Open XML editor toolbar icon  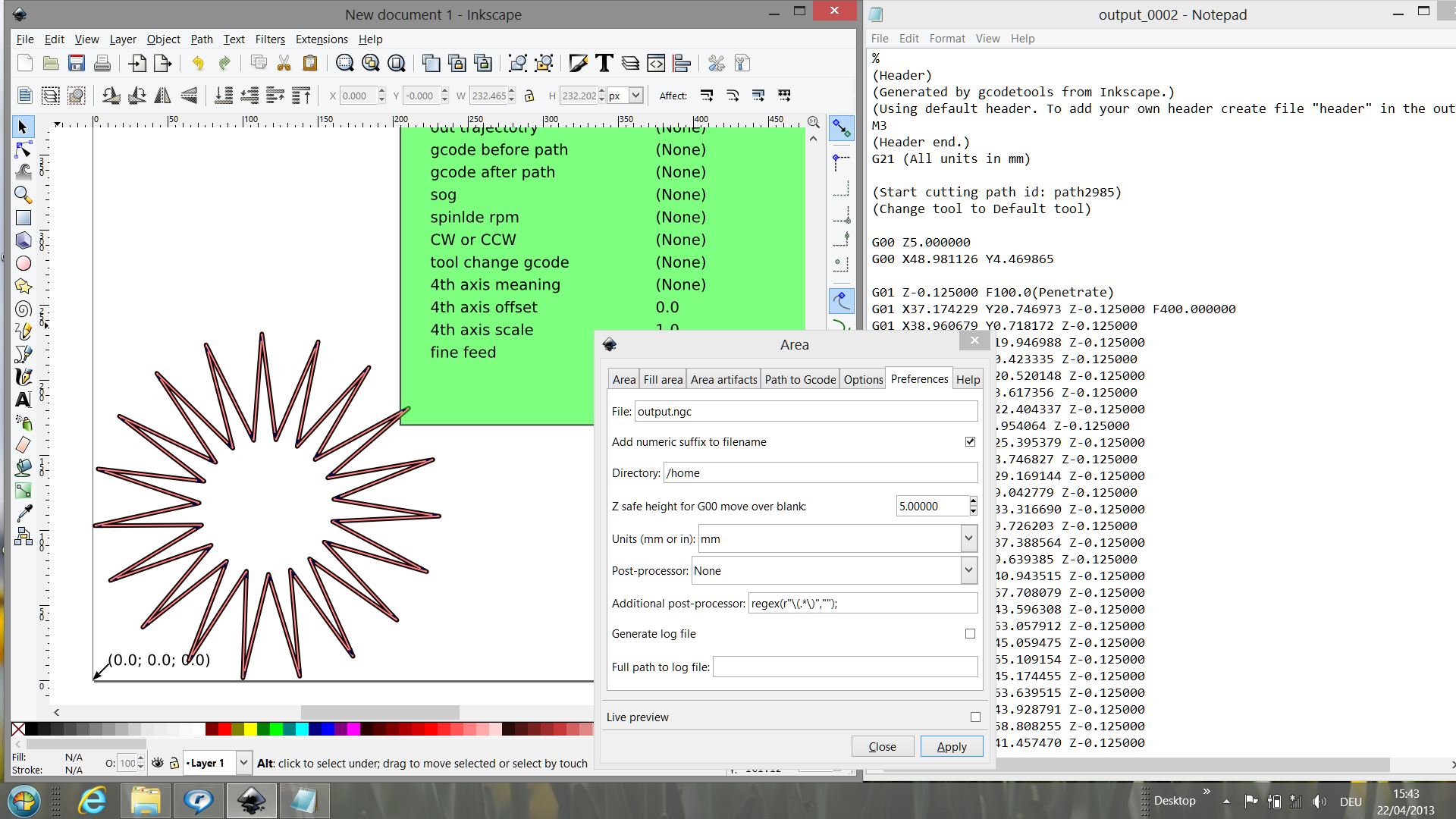656,63
